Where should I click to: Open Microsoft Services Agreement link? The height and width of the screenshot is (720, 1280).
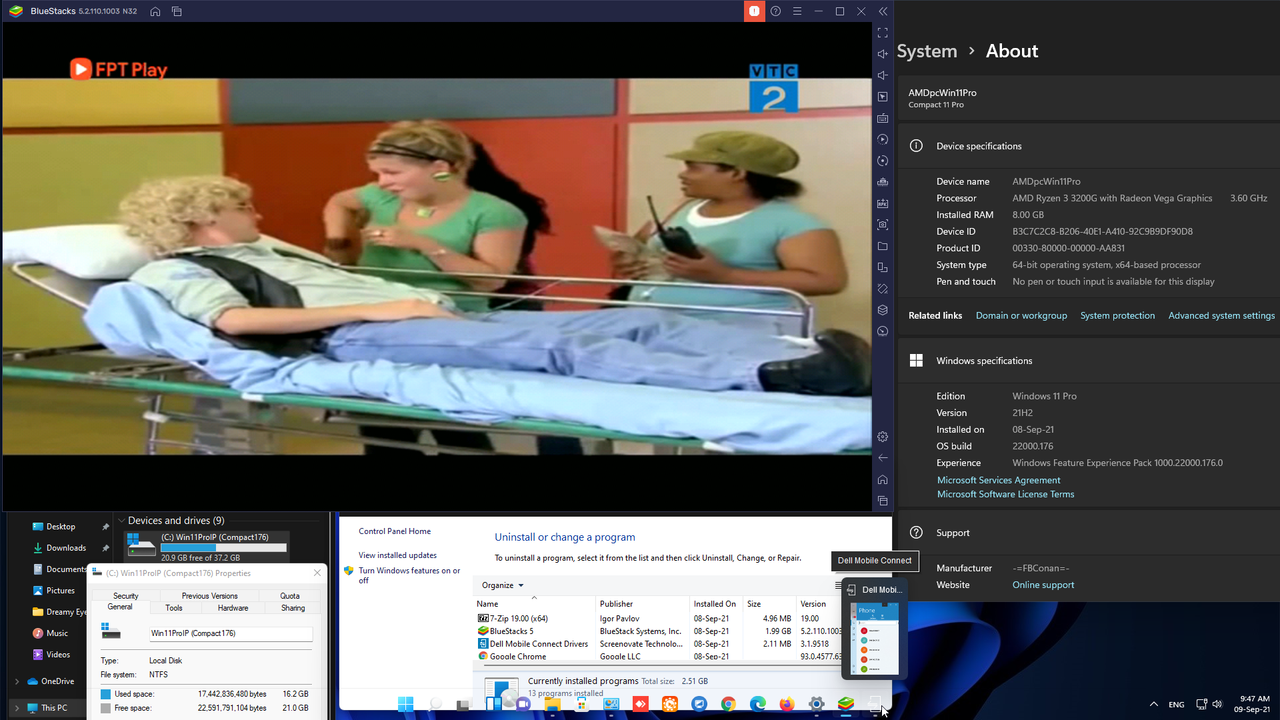point(998,481)
